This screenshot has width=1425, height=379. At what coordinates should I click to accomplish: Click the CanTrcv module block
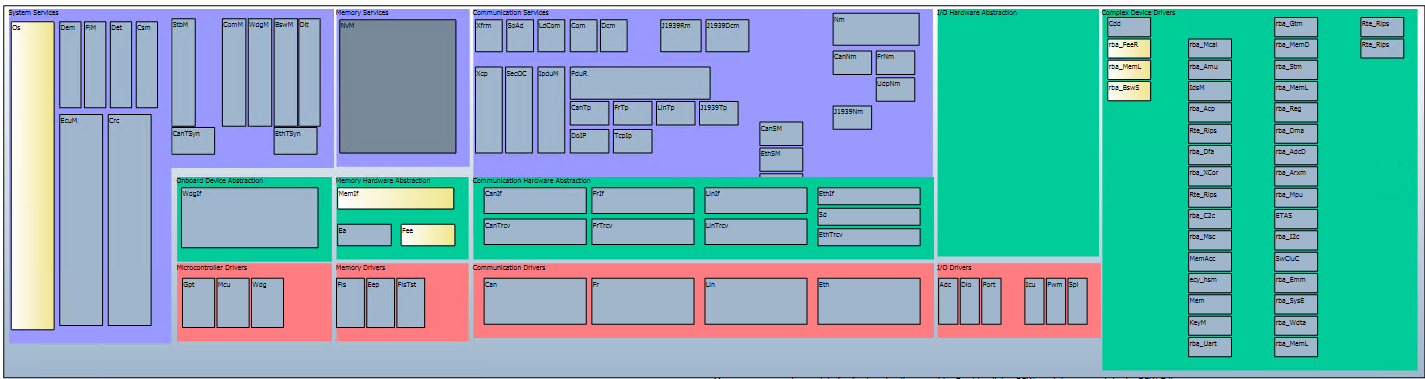click(535, 232)
